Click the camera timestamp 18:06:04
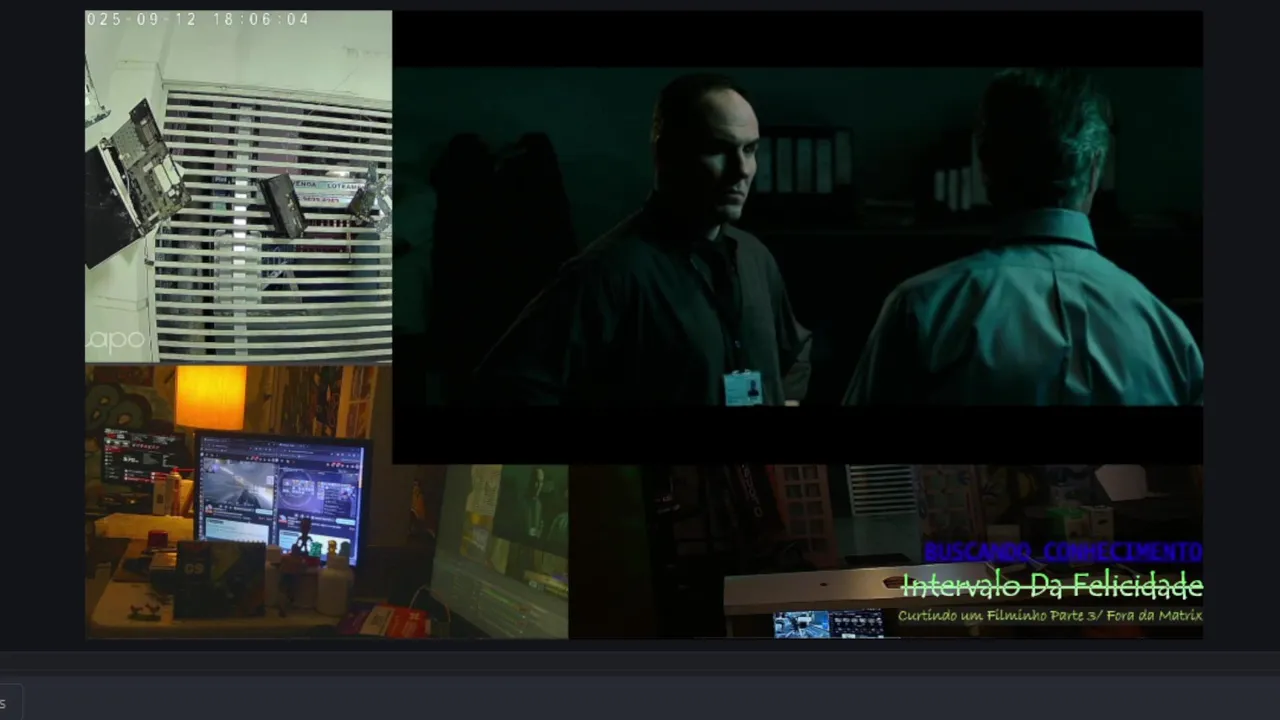 (x=261, y=19)
